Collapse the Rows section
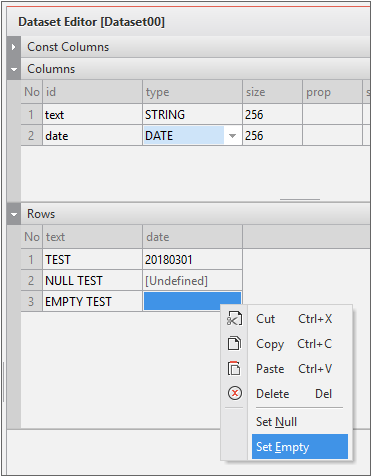The width and height of the screenshot is (371, 476). click(14, 214)
